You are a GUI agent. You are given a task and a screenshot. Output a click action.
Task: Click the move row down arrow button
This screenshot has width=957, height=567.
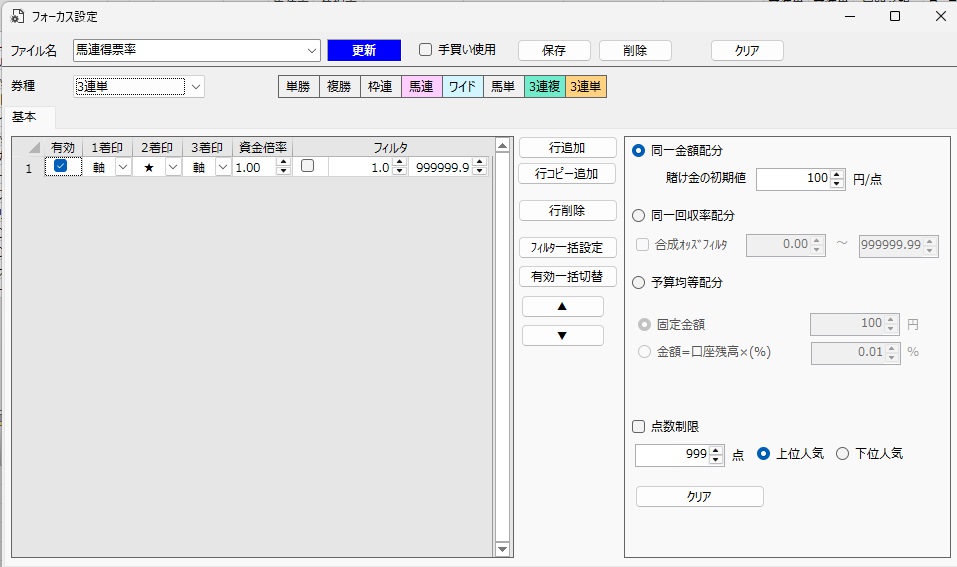[x=562, y=336]
